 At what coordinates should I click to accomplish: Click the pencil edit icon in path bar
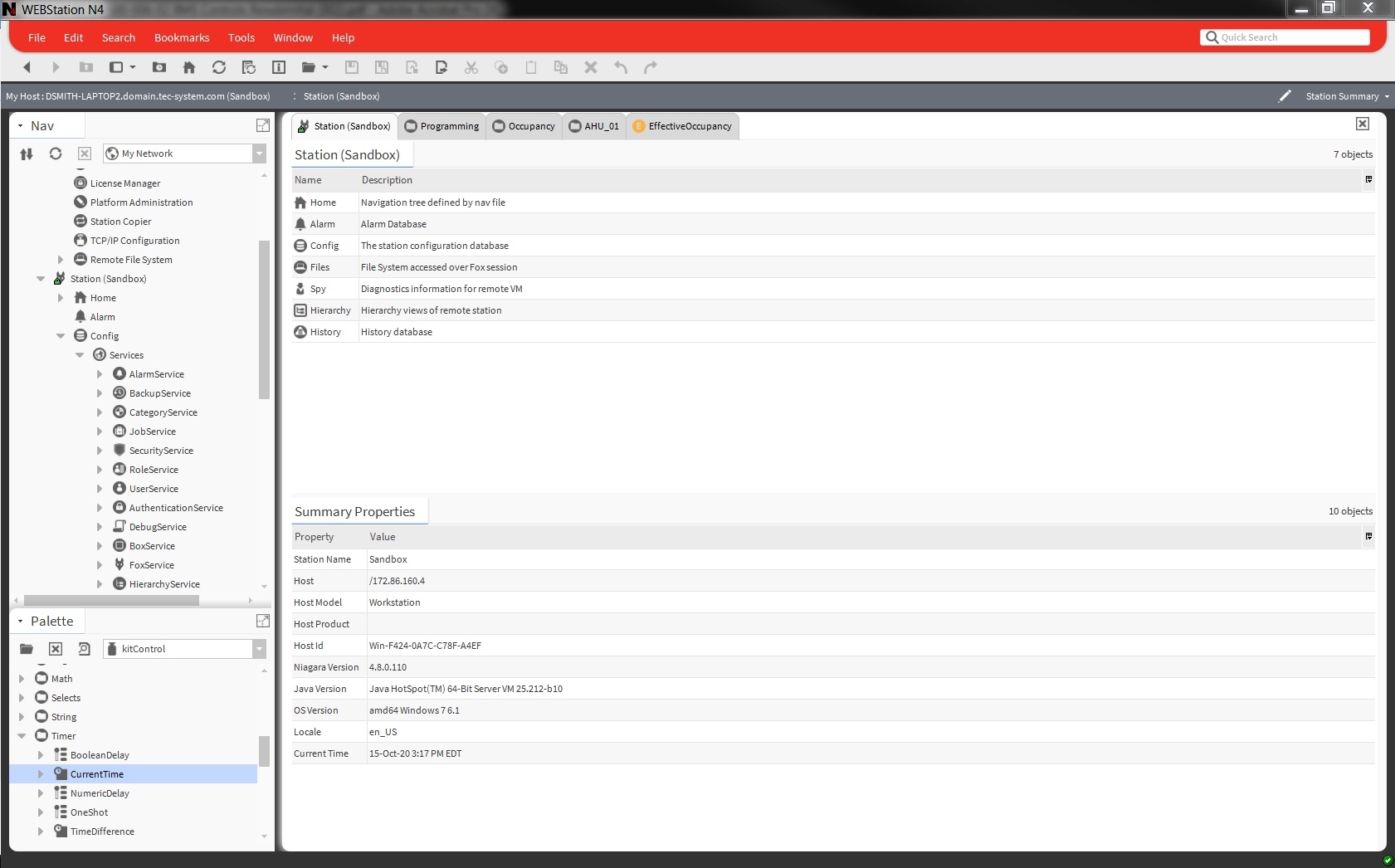click(1285, 96)
